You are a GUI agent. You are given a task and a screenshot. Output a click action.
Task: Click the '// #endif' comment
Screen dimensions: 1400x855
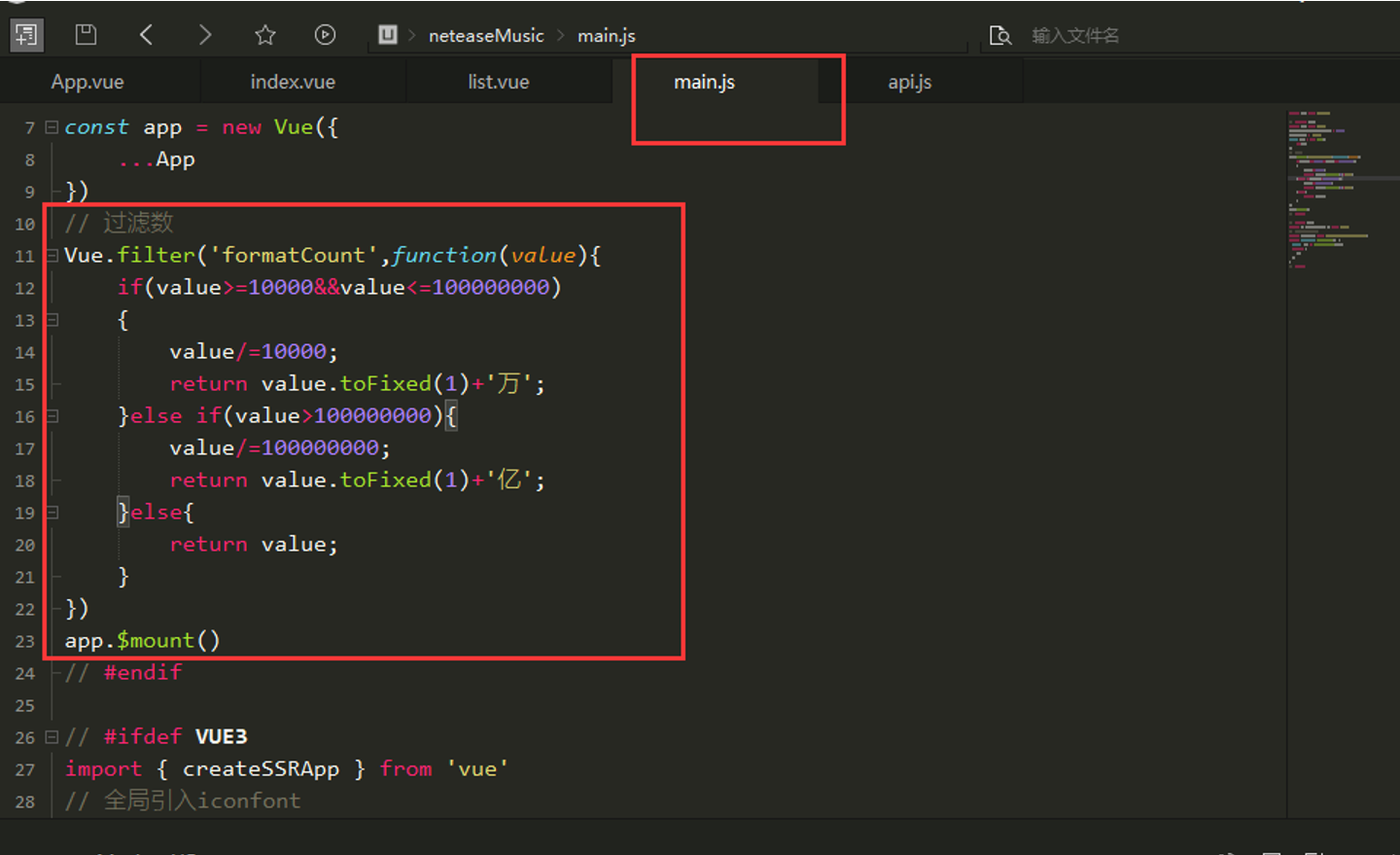123,672
